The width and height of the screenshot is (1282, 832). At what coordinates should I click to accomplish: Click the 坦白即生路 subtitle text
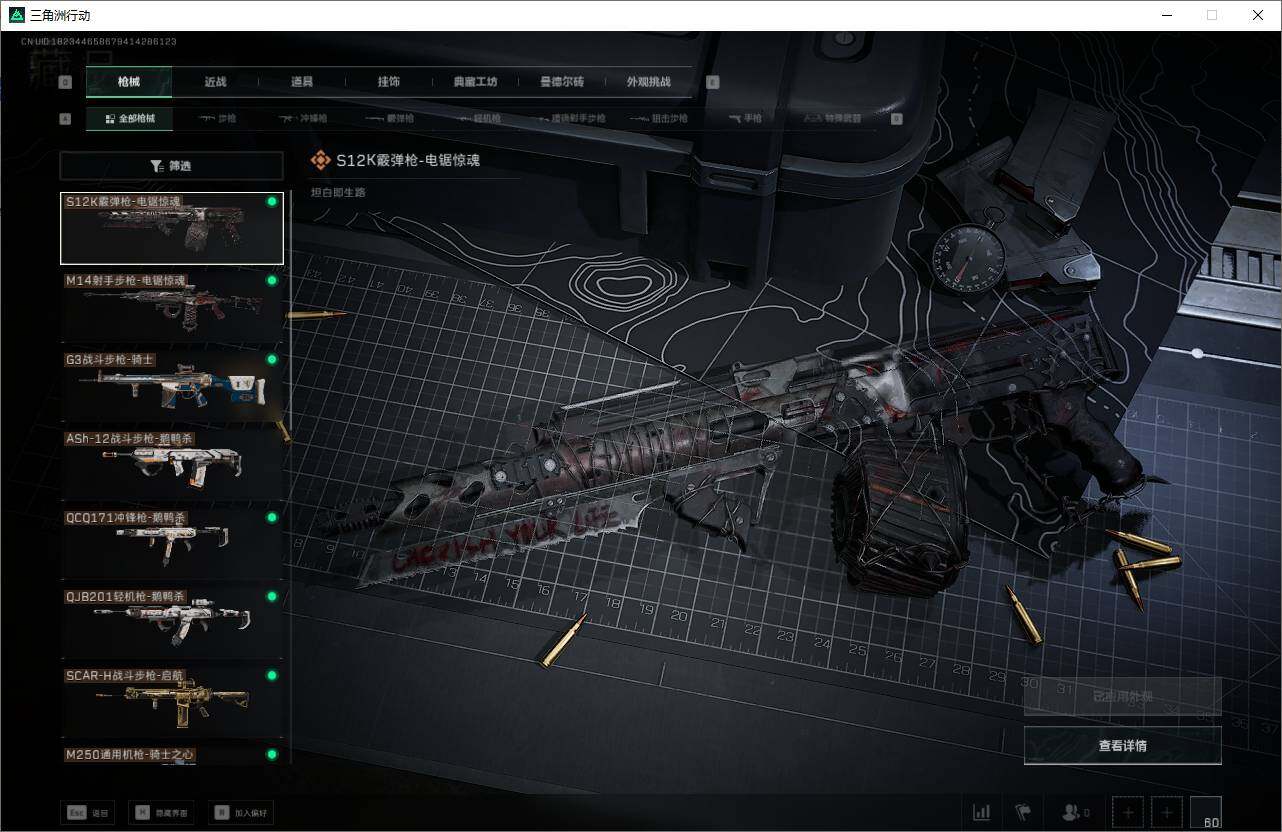(x=339, y=192)
